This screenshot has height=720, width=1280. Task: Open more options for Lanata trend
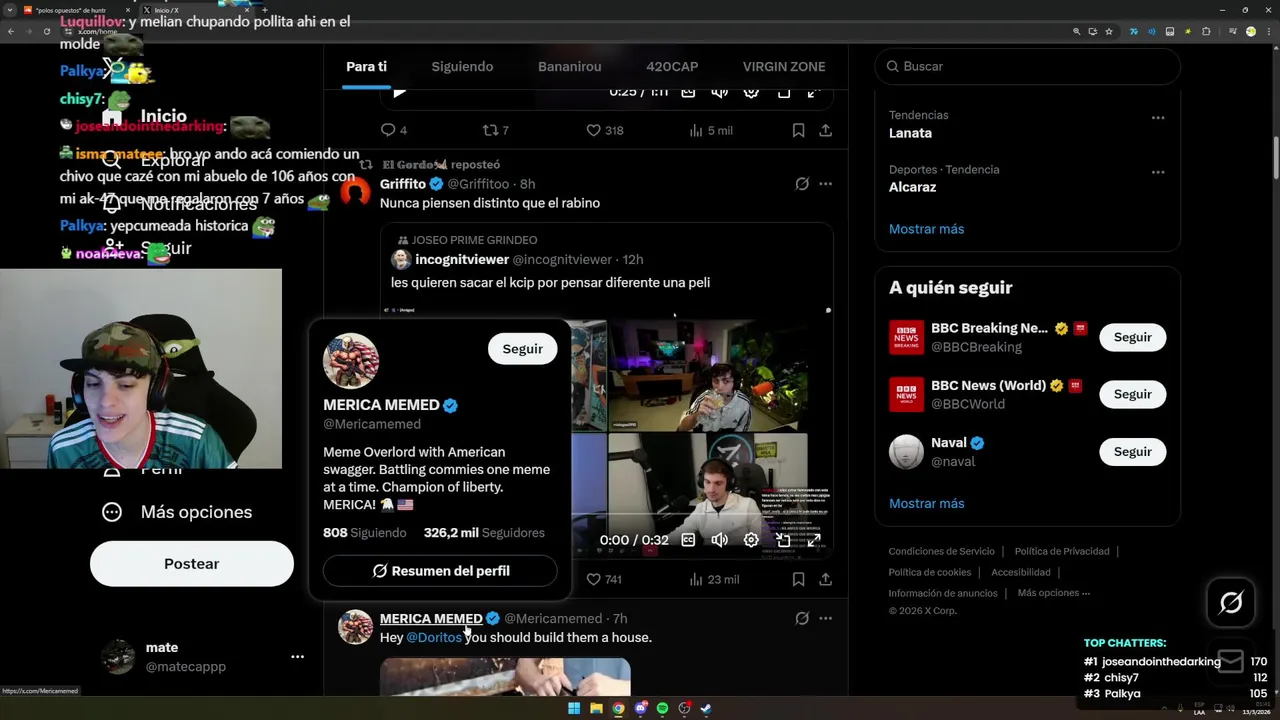coord(1158,118)
